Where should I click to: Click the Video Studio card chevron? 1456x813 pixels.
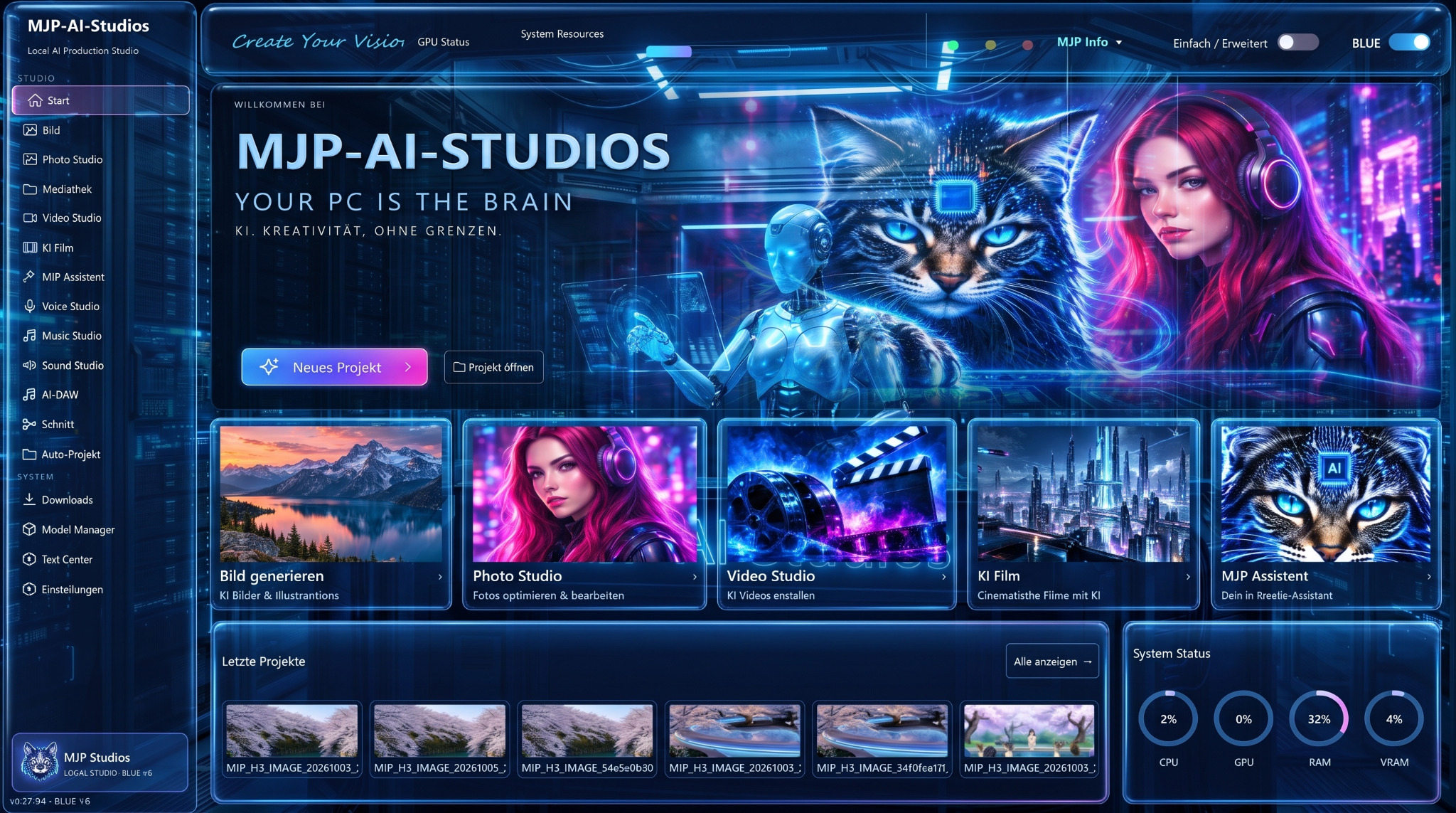click(943, 577)
